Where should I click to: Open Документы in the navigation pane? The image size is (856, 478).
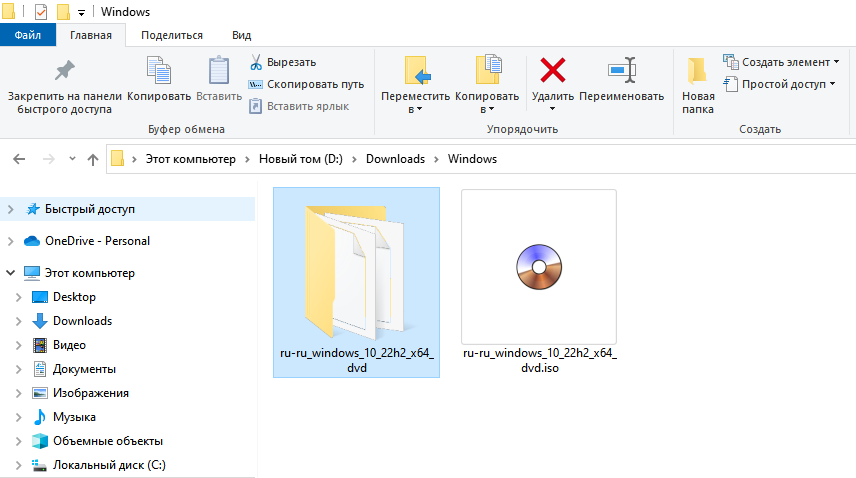pyautogui.click(x=84, y=369)
